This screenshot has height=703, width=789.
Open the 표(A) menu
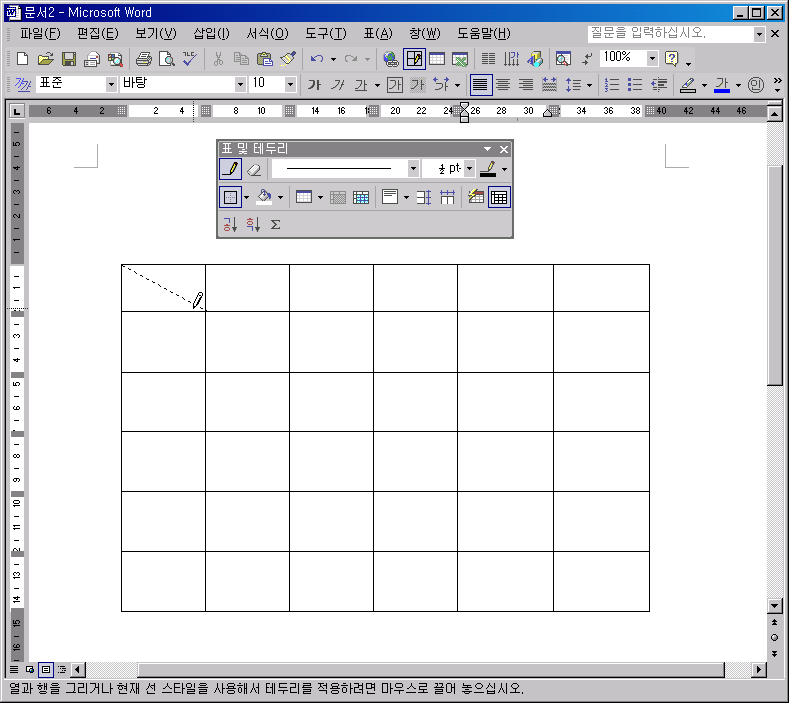pyautogui.click(x=378, y=33)
